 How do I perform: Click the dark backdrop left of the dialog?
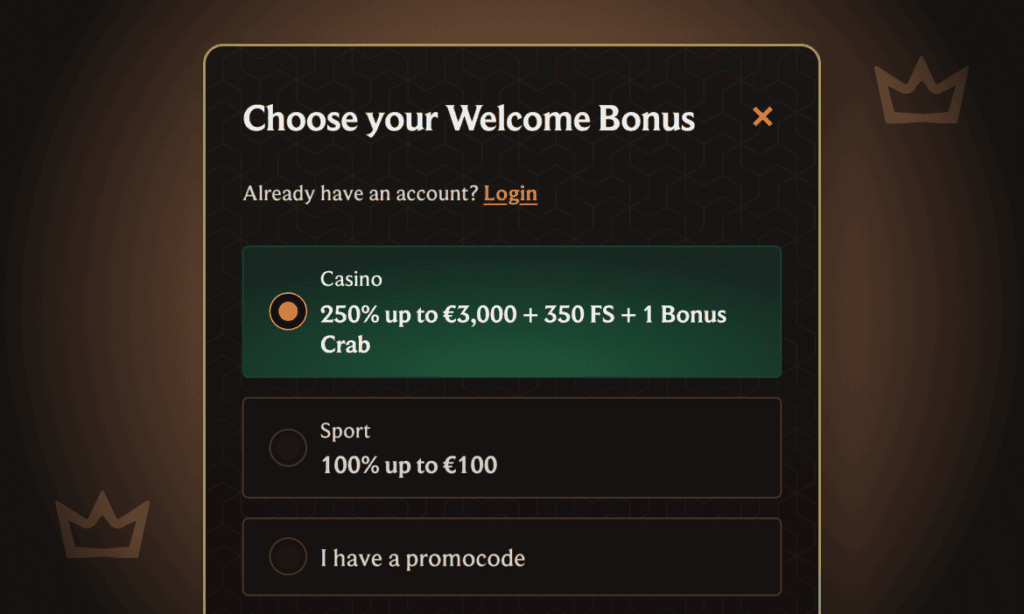100,300
